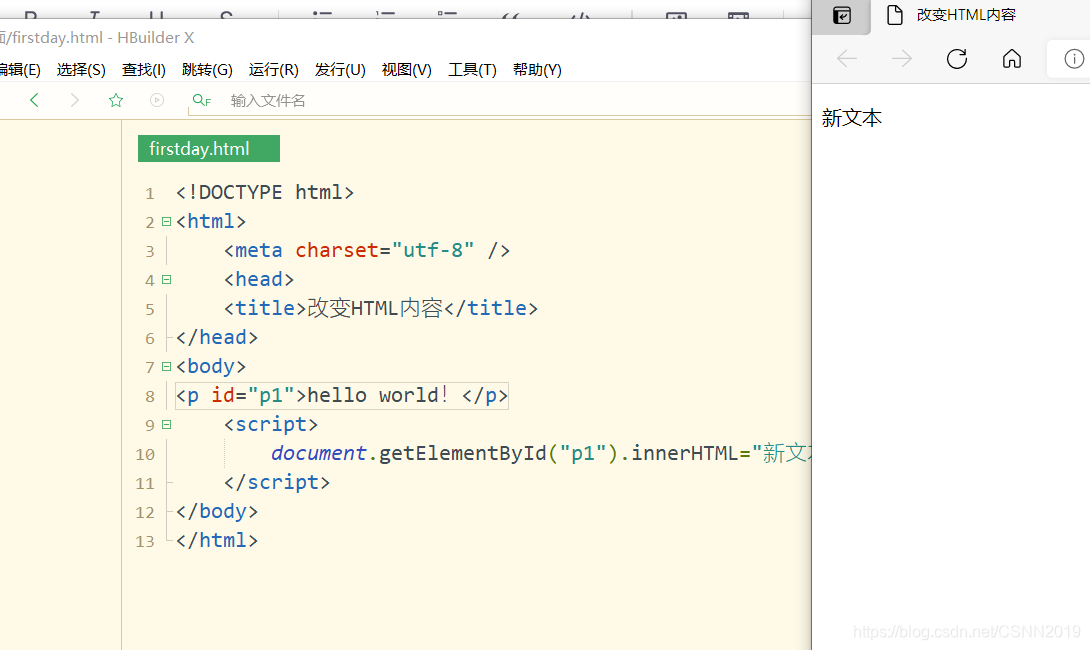Viewport: 1090px width, 650px height.
Task: Click the meta charset code line
Action: coord(367,250)
